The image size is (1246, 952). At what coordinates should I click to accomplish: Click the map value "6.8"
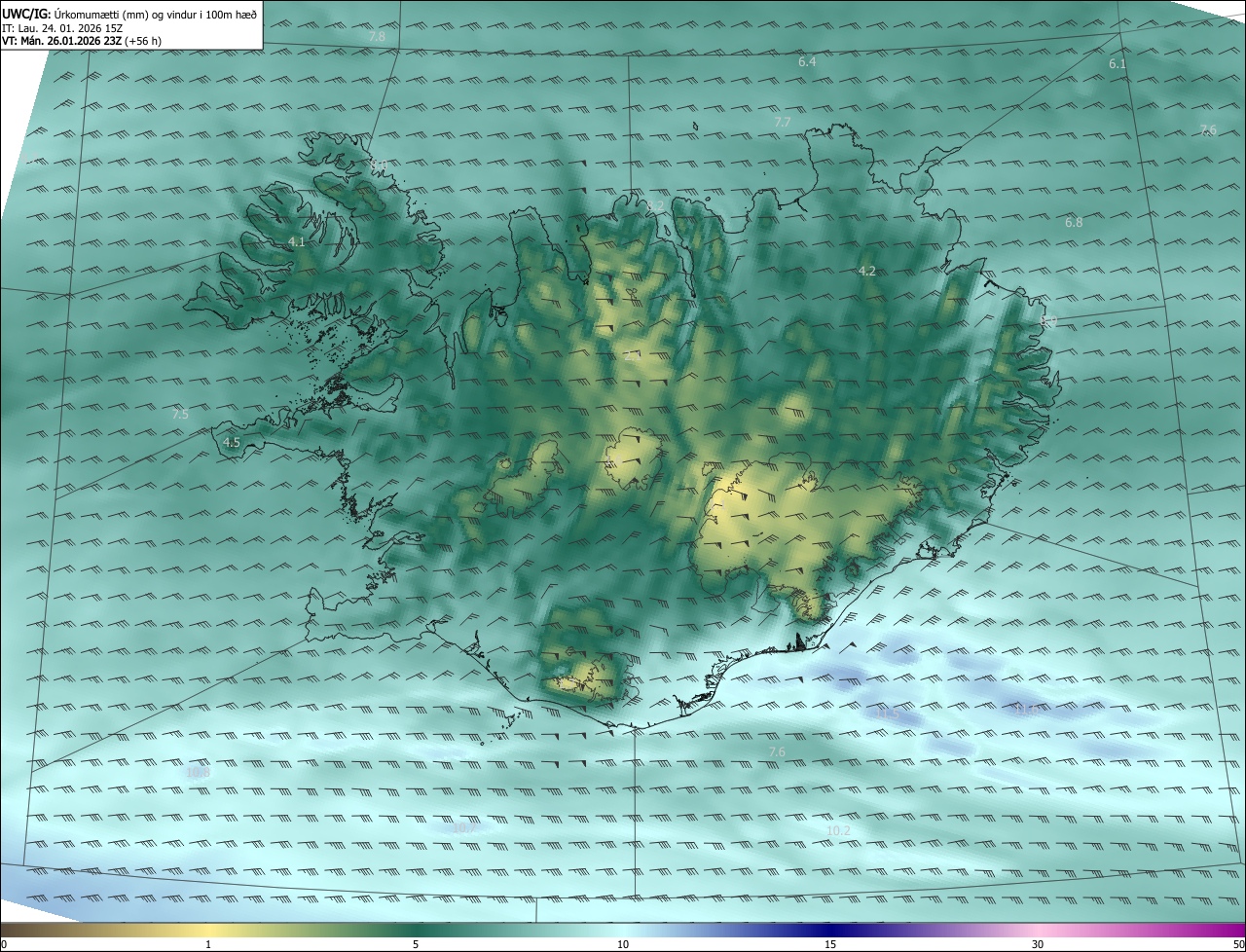pyautogui.click(x=1074, y=222)
